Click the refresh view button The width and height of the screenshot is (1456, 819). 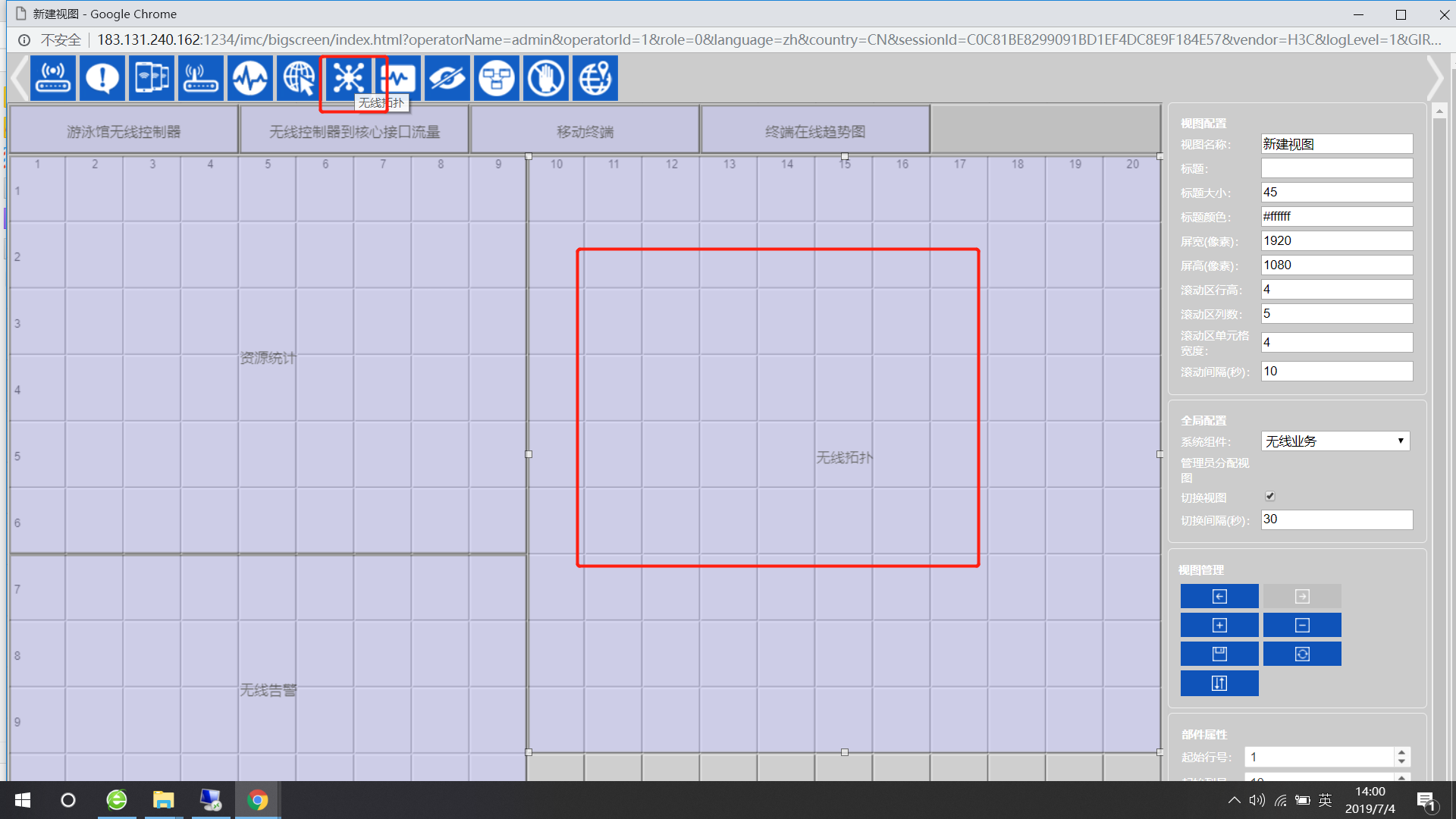(x=1302, y=654)
